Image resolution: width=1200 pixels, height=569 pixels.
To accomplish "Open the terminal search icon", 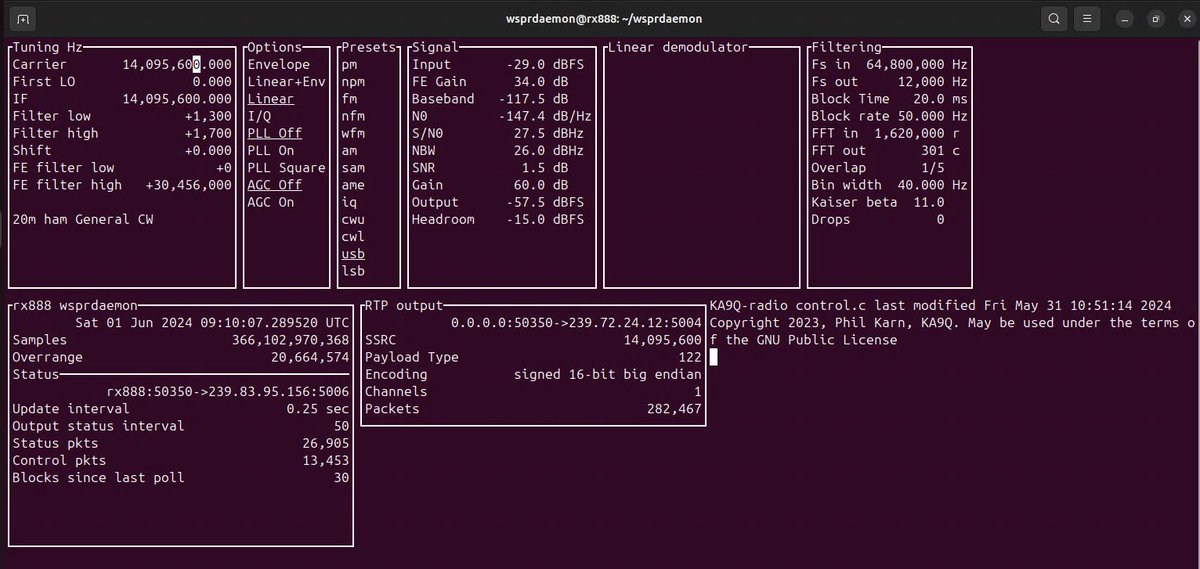I will (1053, 19).
